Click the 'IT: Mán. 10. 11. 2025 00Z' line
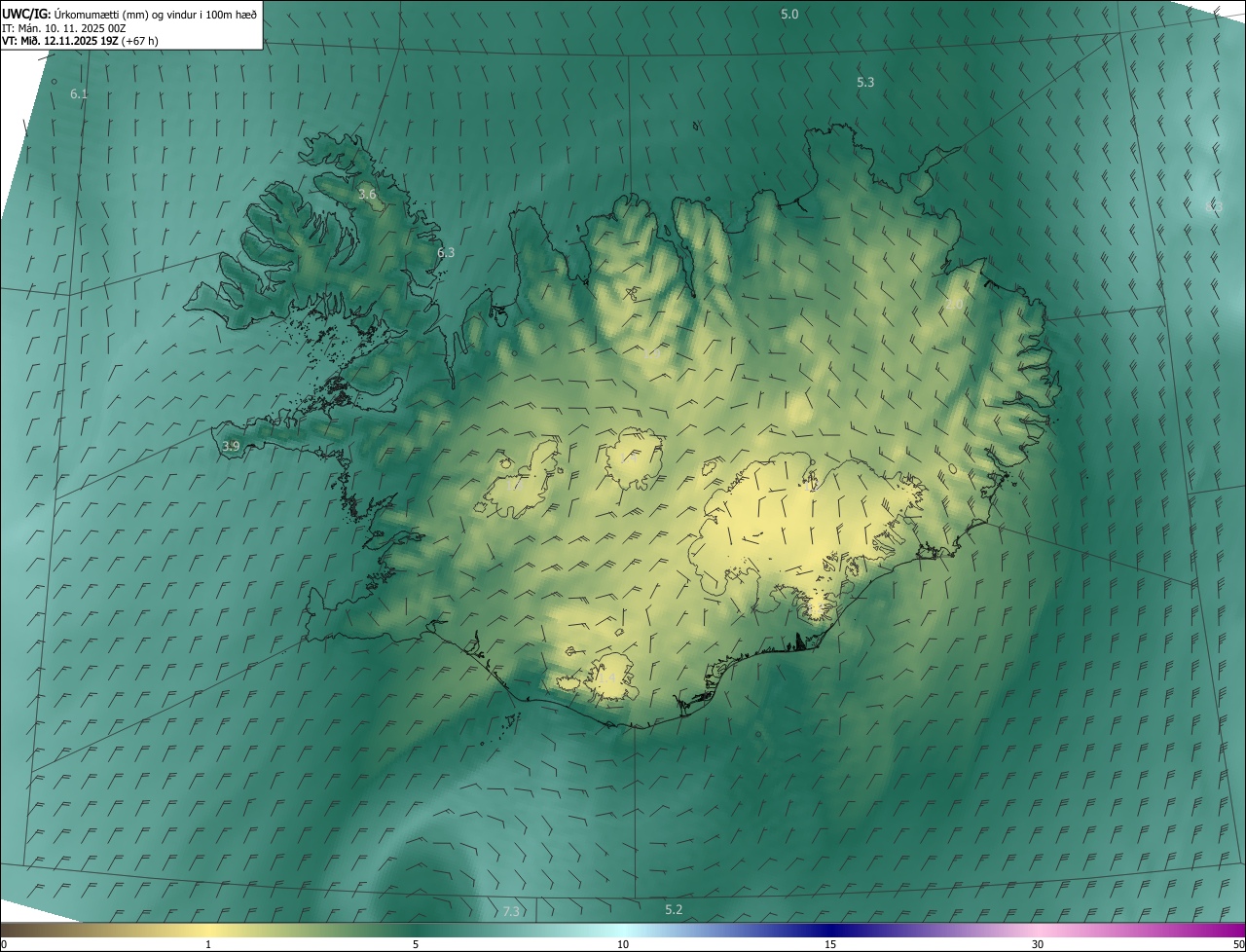The image size is (1246, 952). tap(65, 28)
